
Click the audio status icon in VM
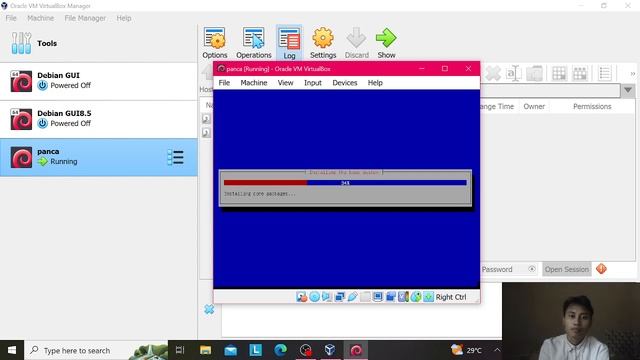click(x=327, y=297)
